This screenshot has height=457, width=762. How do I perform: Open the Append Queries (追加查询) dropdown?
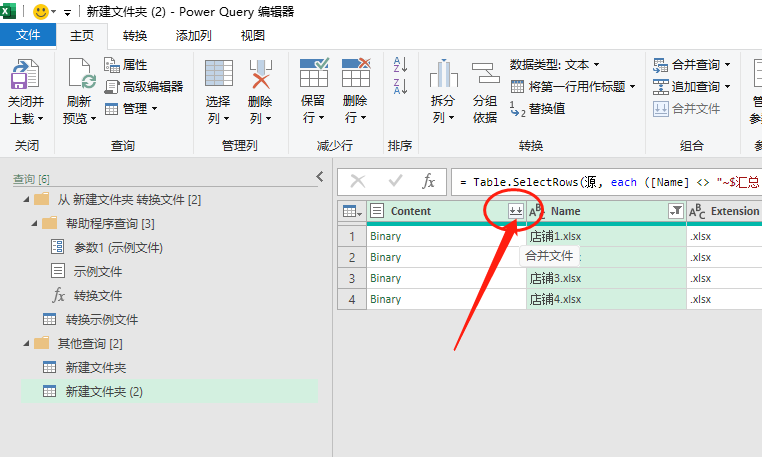(x=692, y=87)
